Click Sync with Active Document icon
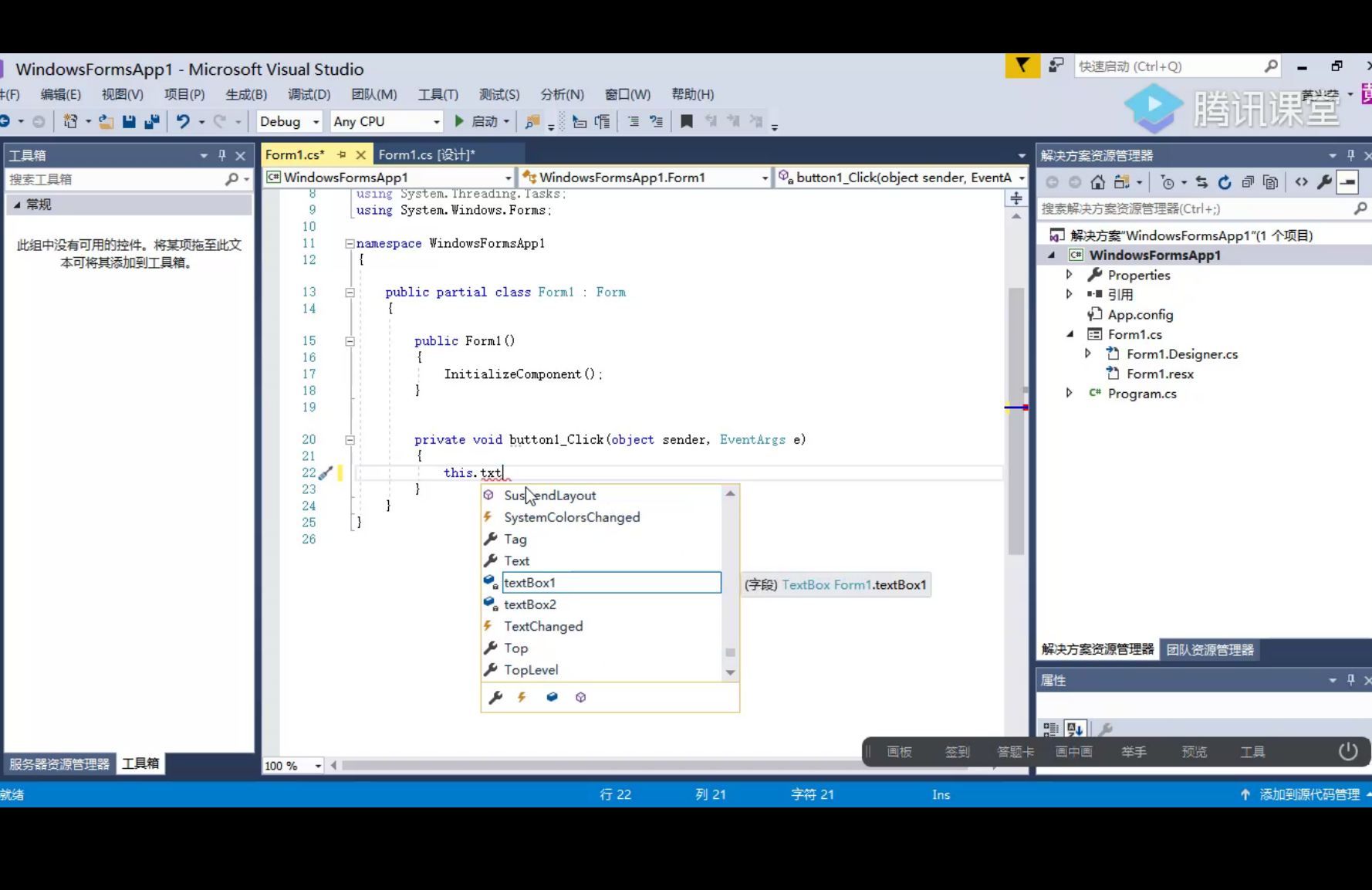Viewport: 1372px width, 890px height. coord(1201,183)
